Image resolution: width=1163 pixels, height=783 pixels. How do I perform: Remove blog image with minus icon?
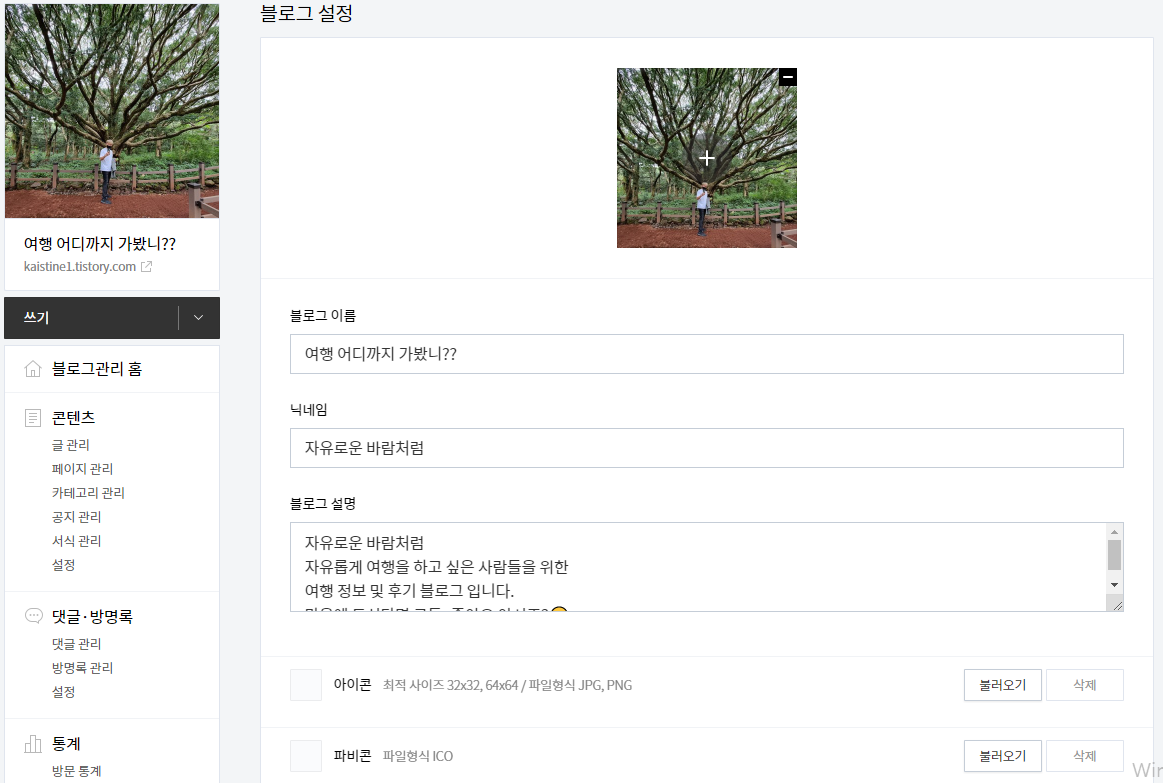[788, 77]
